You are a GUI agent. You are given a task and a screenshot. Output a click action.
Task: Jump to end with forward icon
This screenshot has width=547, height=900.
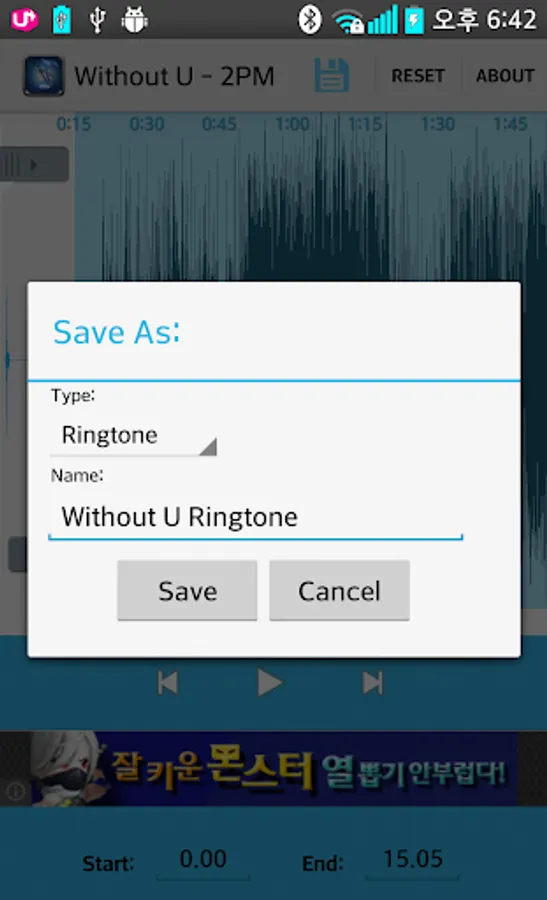point(373,683)
